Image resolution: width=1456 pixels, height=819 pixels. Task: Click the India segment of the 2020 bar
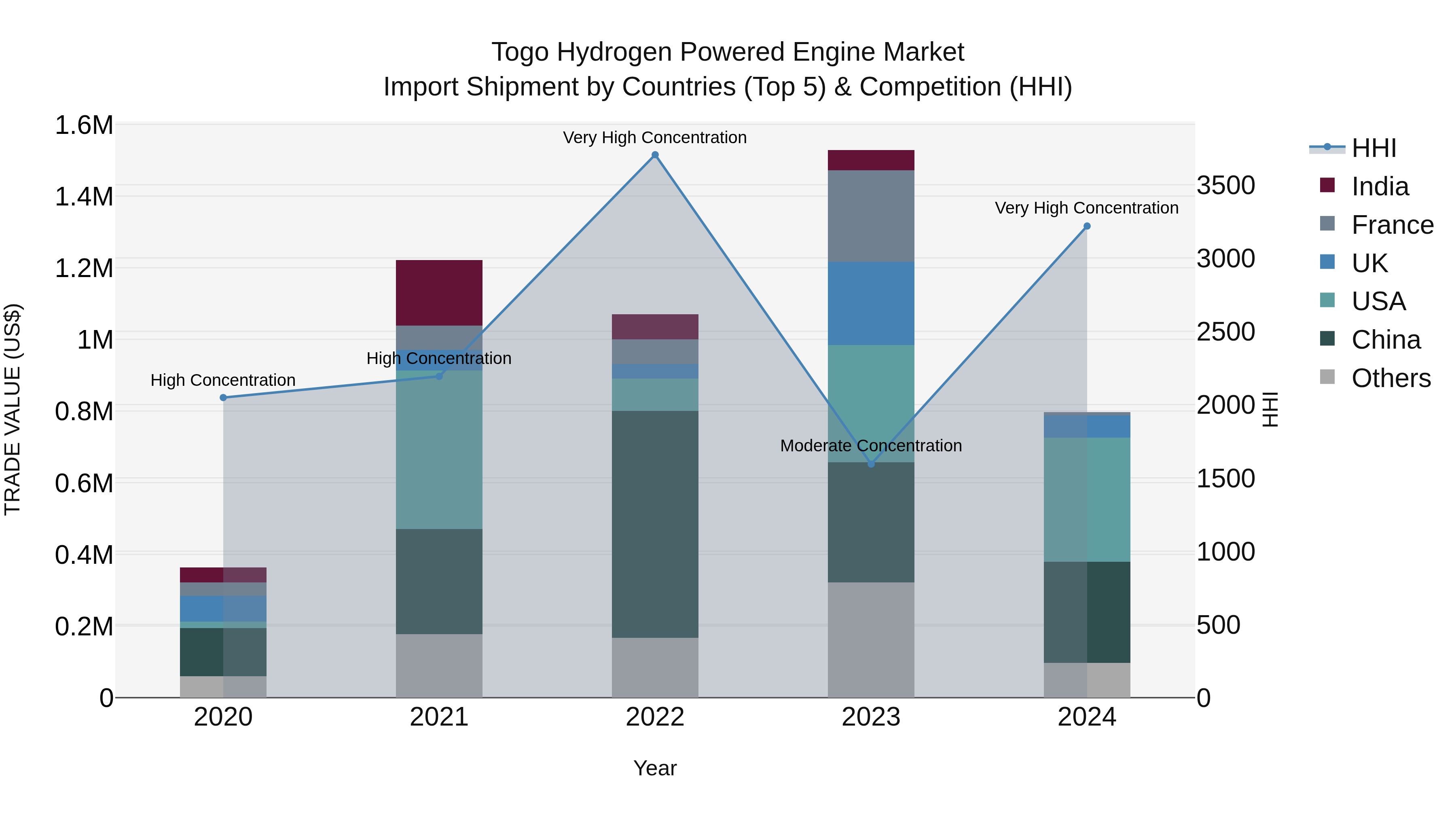[223, 575]
